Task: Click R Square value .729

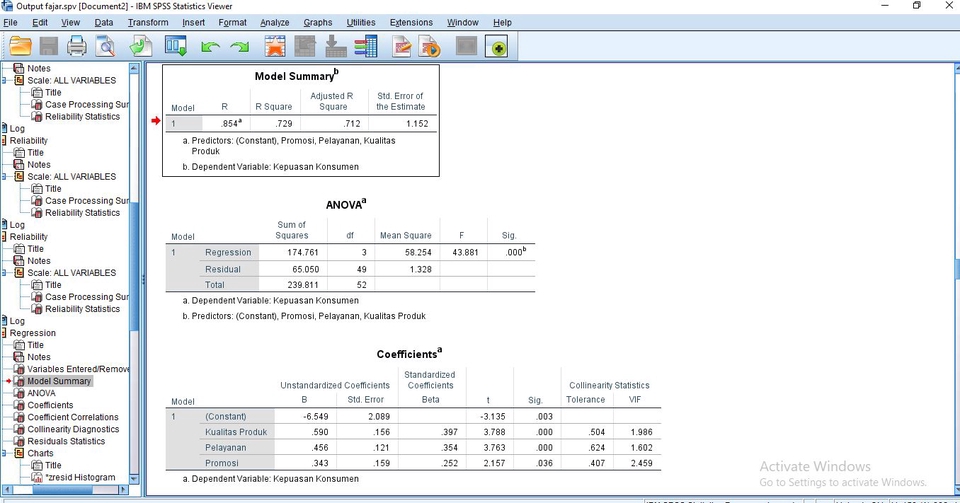Action: pos(283,124)
